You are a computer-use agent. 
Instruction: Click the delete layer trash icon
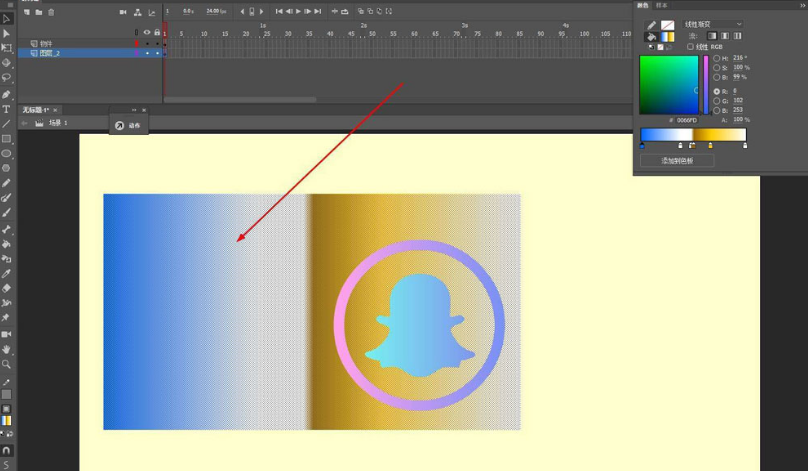tap(51, 12)
